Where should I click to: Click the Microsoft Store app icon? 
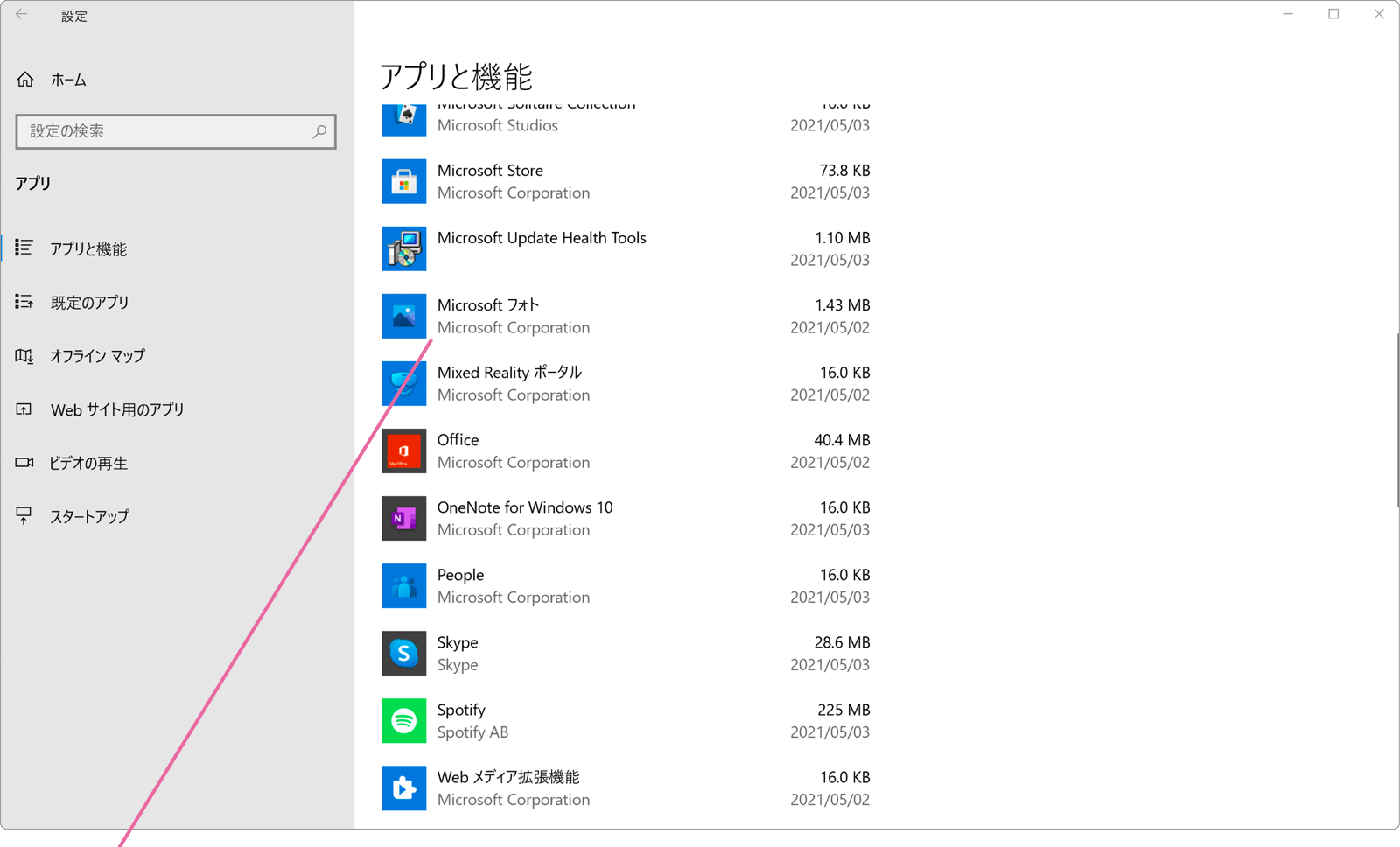click(403, 181)
